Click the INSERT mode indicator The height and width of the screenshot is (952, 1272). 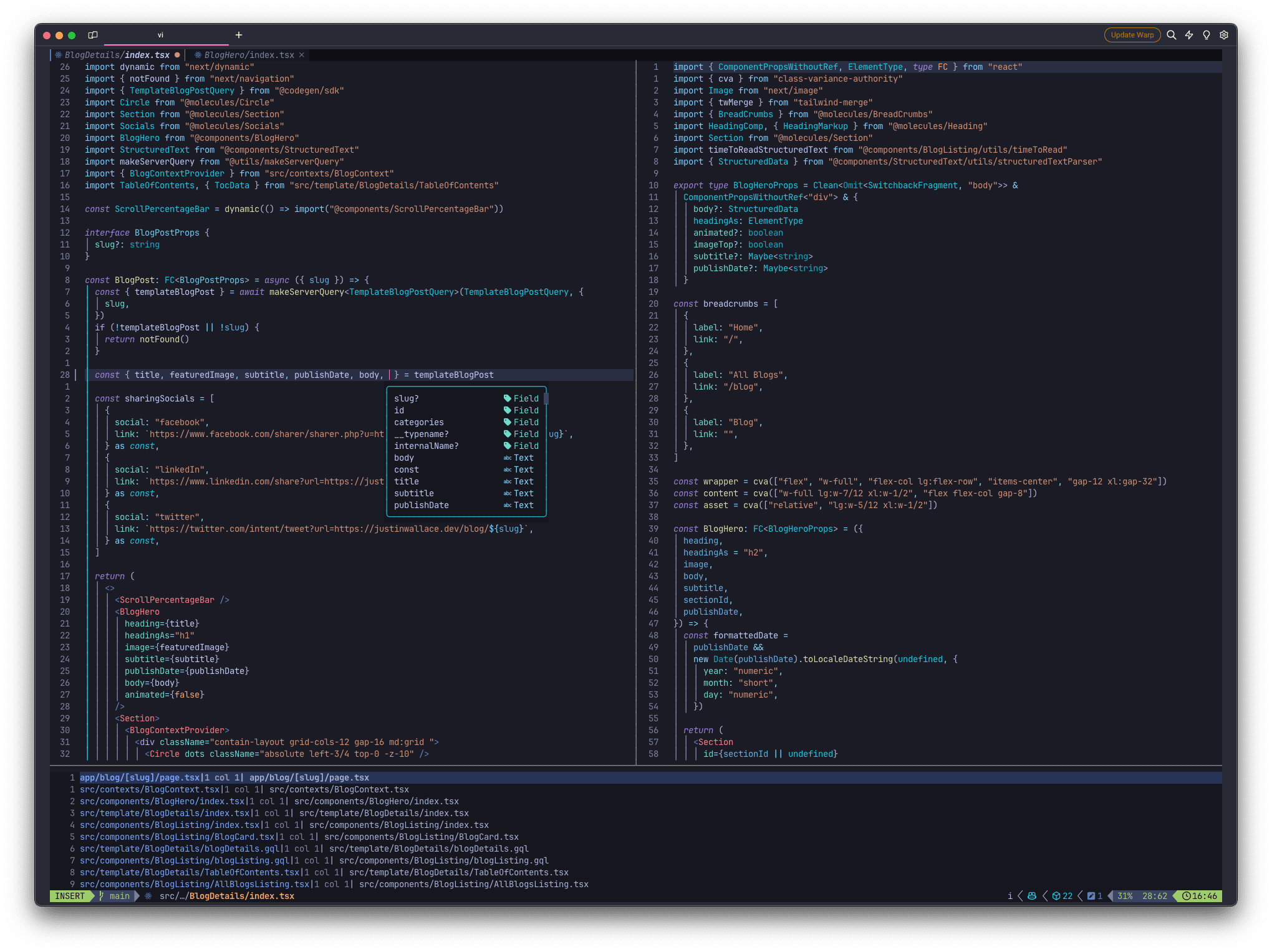[x=70, y=896]
